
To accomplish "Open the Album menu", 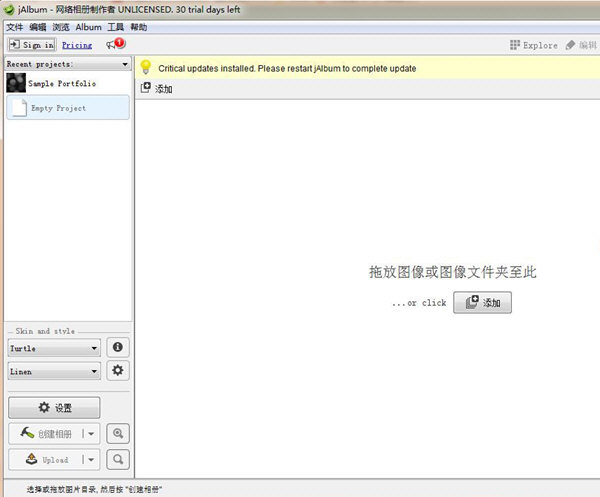I will click(x=88, y=27).
